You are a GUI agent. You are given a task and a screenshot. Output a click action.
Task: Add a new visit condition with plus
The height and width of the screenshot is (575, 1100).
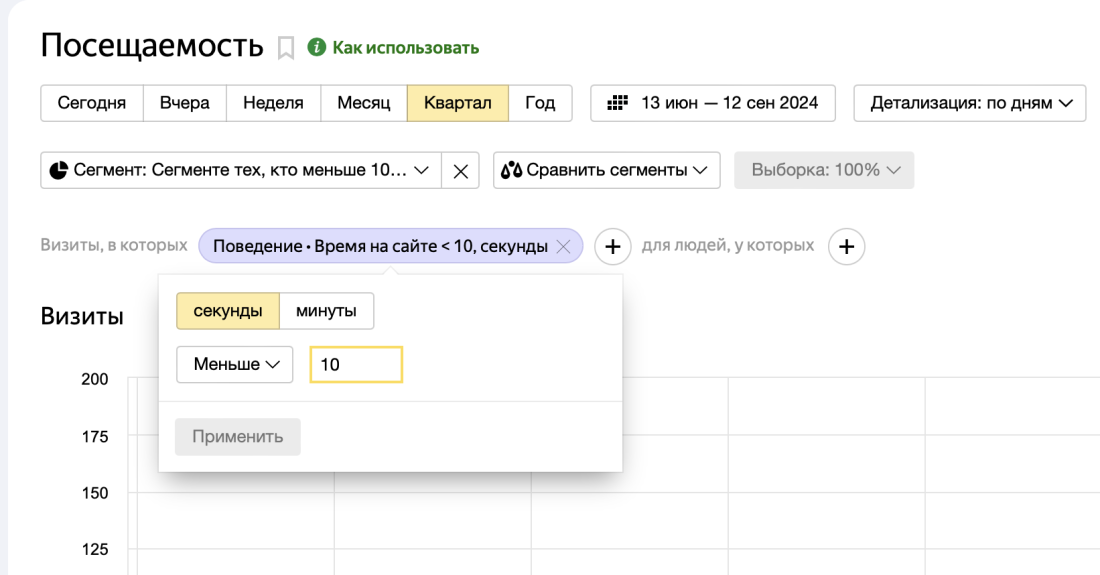pyautogui.click(x=613, y=246)
